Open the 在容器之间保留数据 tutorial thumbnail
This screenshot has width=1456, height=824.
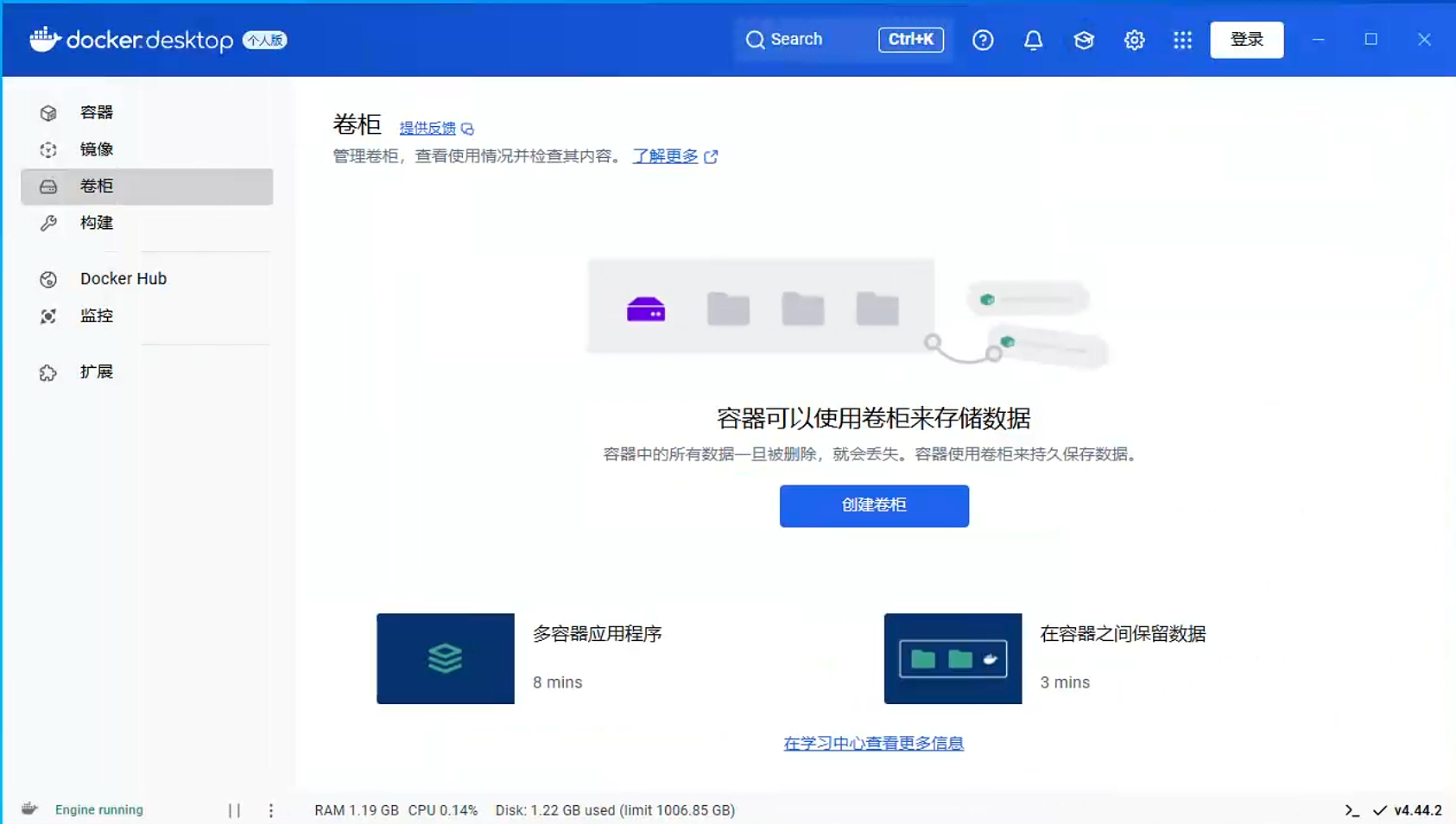point(953,658)
